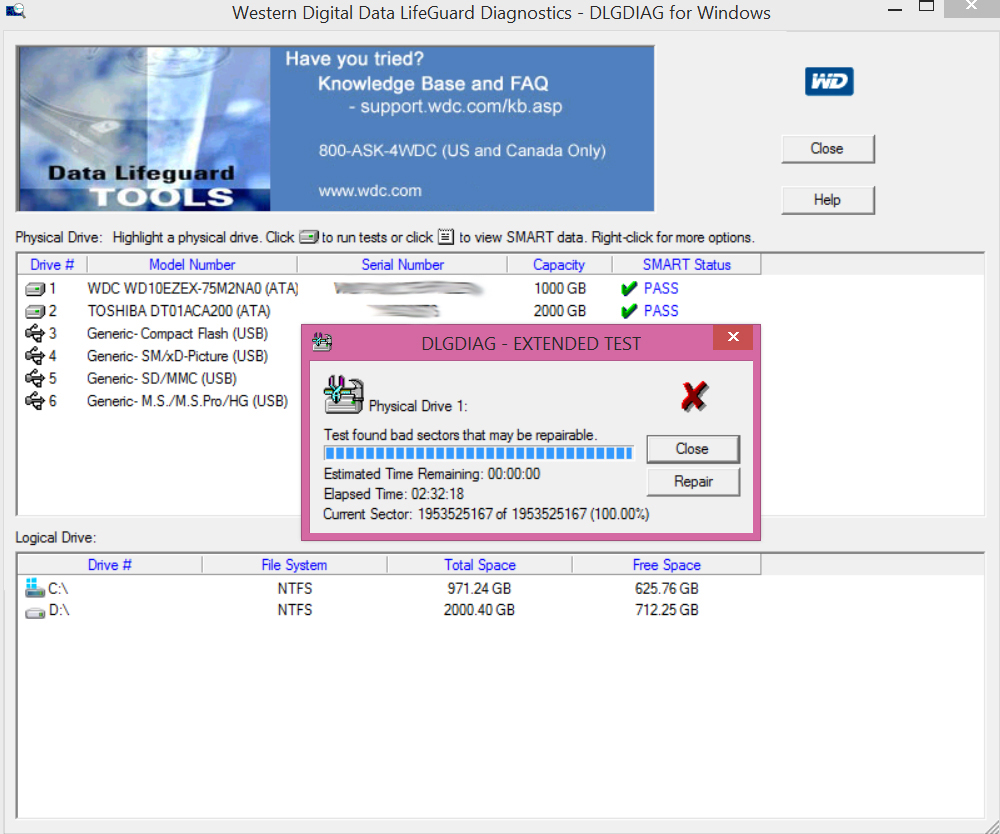Sort by Free Space column header
This screenshot has width=1000, height=834.
(666, 565)
